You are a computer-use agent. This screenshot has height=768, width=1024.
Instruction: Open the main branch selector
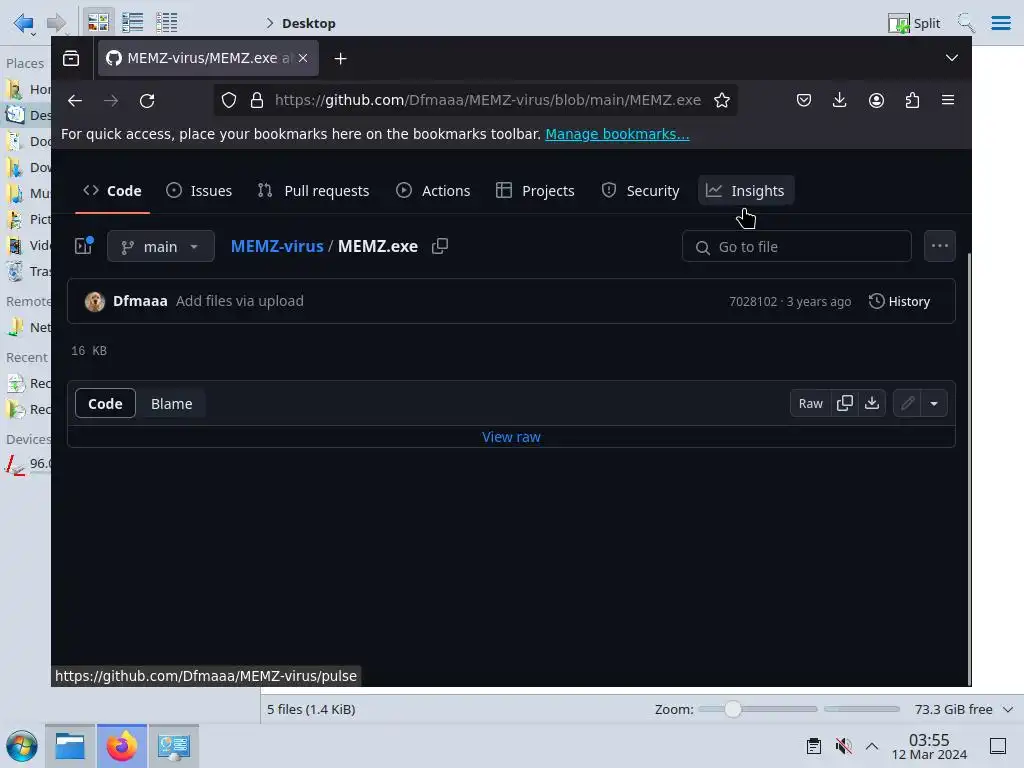click(x=161, y=246)
